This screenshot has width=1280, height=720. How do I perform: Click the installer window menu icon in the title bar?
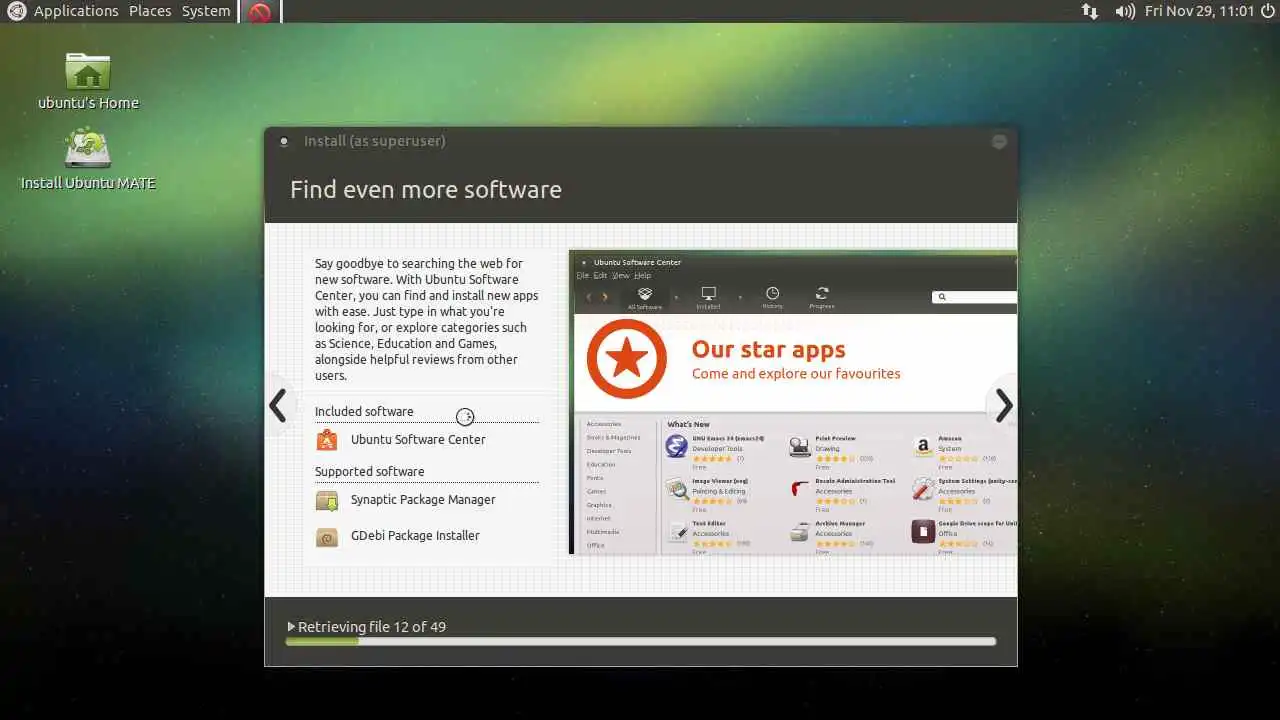pos(284,141)
